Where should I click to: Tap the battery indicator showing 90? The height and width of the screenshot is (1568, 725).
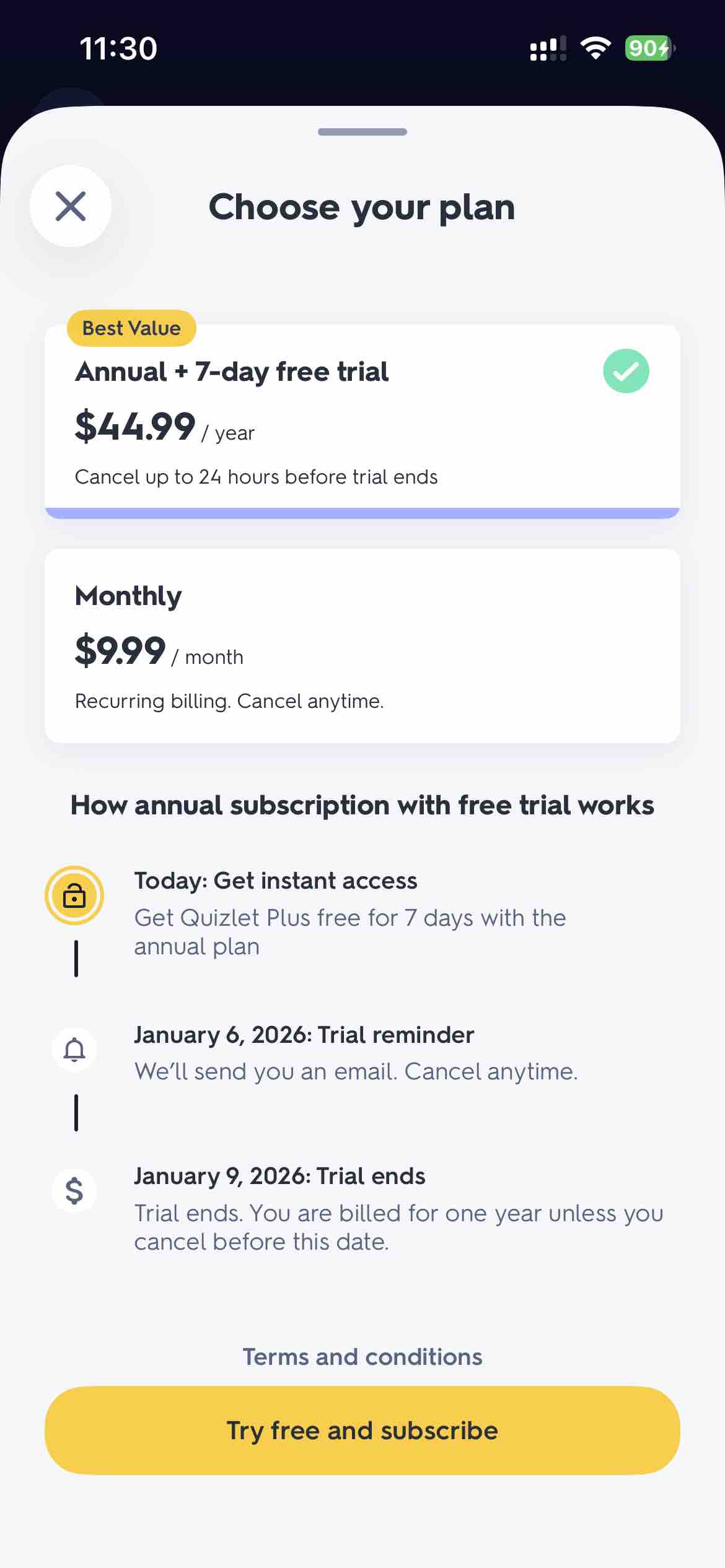point(649,48)
